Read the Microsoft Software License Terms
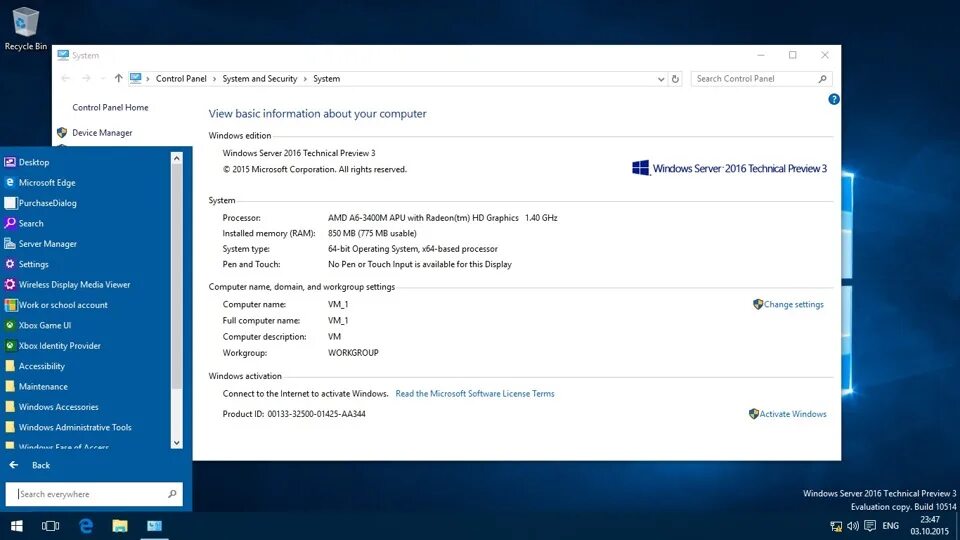 474,394
